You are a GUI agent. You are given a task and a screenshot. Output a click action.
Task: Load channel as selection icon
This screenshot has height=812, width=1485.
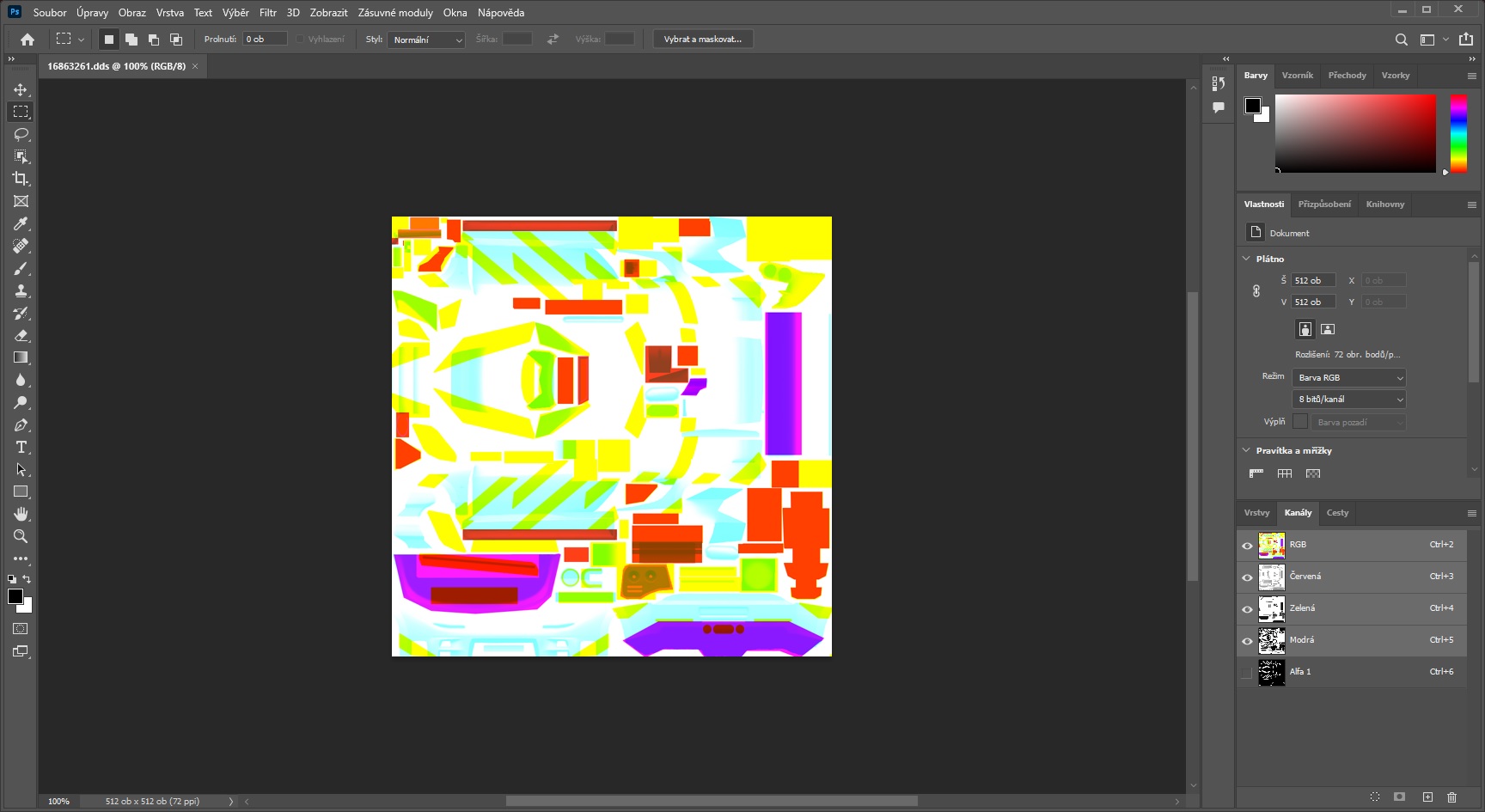point(1375,797)
